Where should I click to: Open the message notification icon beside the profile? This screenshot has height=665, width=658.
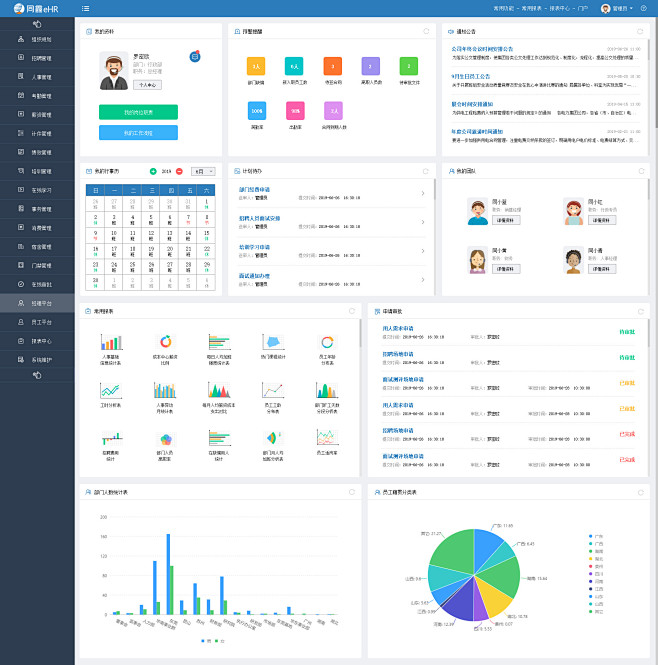(x=195, y=56)
